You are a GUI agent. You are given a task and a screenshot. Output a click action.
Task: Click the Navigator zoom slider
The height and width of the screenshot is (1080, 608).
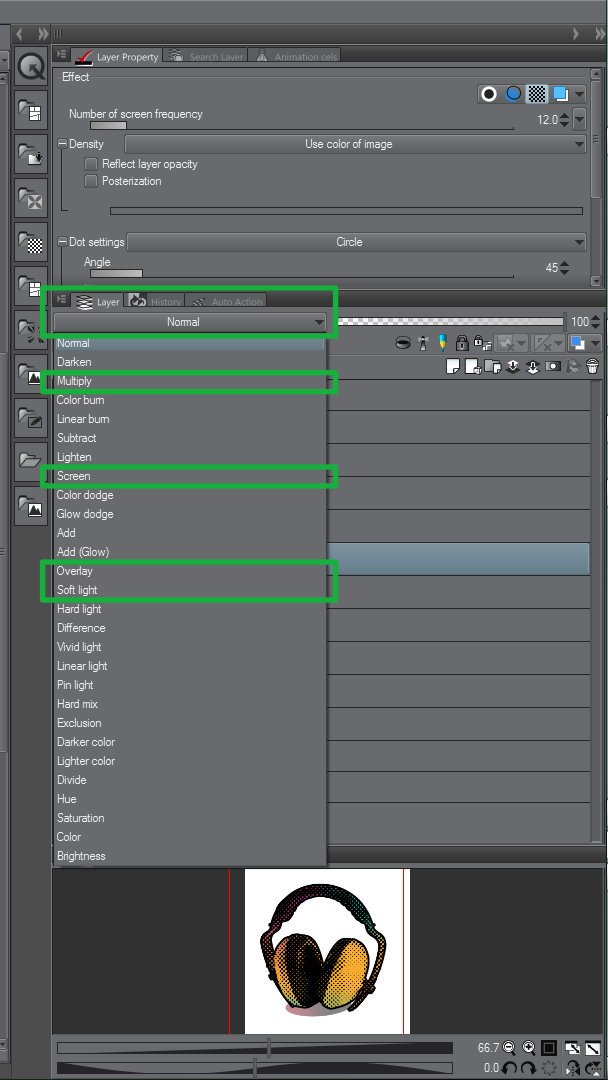coord(255,1048)
